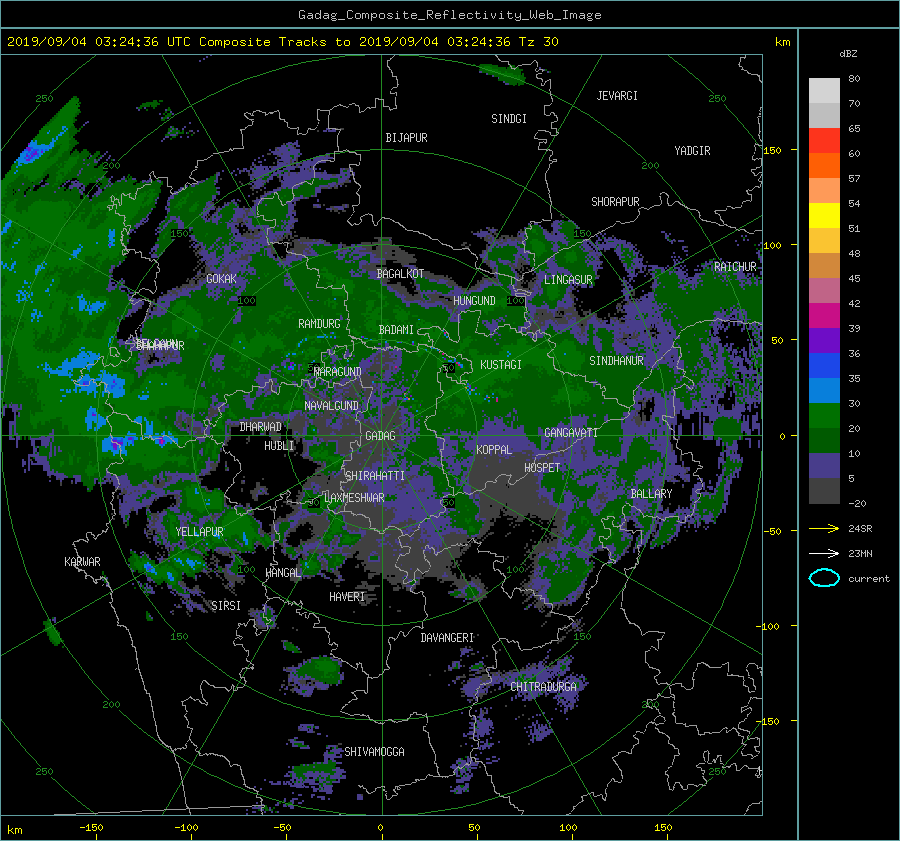
Task: Click the 'RAICHUR' city label
Action: click(735, 267)
